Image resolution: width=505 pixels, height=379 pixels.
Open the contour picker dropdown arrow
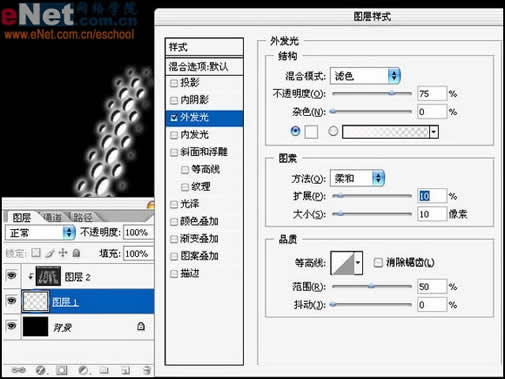pyautogui.click(x=358, y=263)
